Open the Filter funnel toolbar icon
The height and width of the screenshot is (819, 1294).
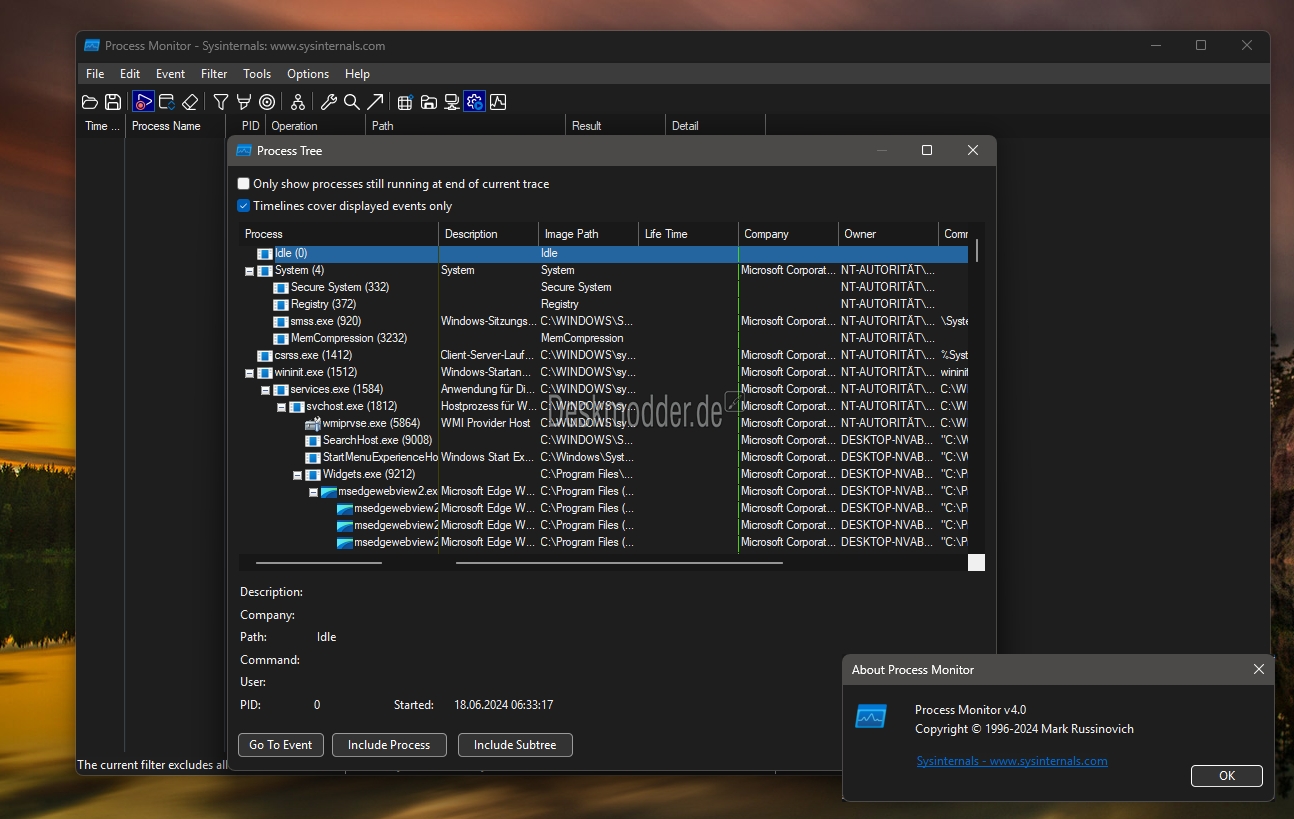tap(221, 102)
